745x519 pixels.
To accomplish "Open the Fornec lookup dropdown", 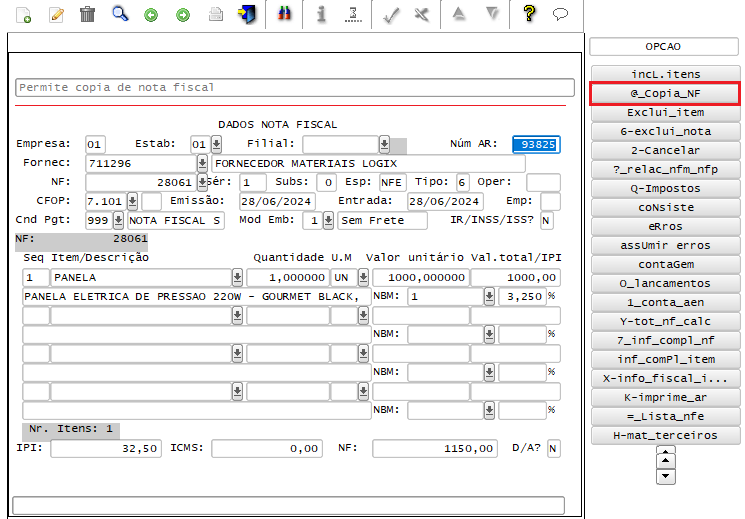I will tap(202, 163).
